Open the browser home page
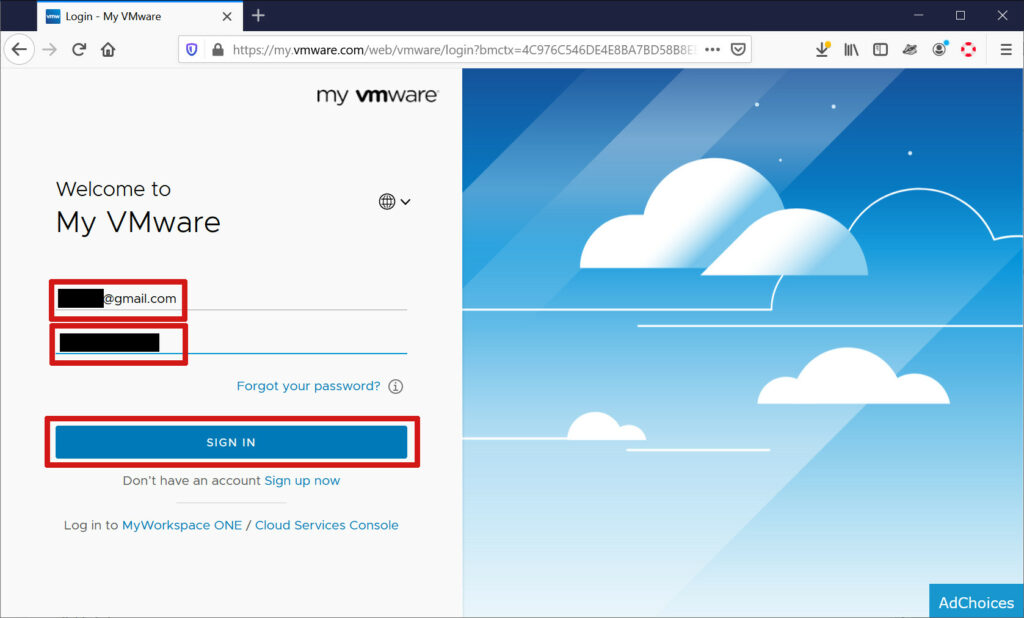Image resolution: width=1024 pixels, height=618 pixels. (108, 50)
